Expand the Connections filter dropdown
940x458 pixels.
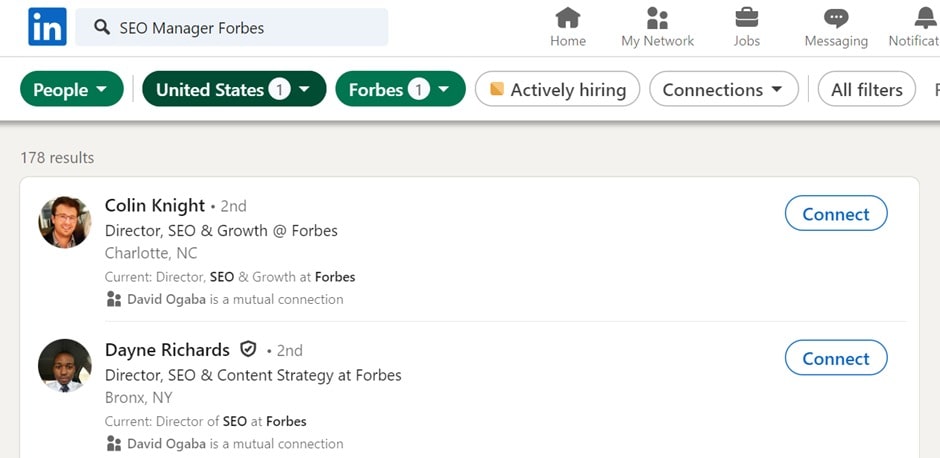pyautogui.click(x=724, y=89)
